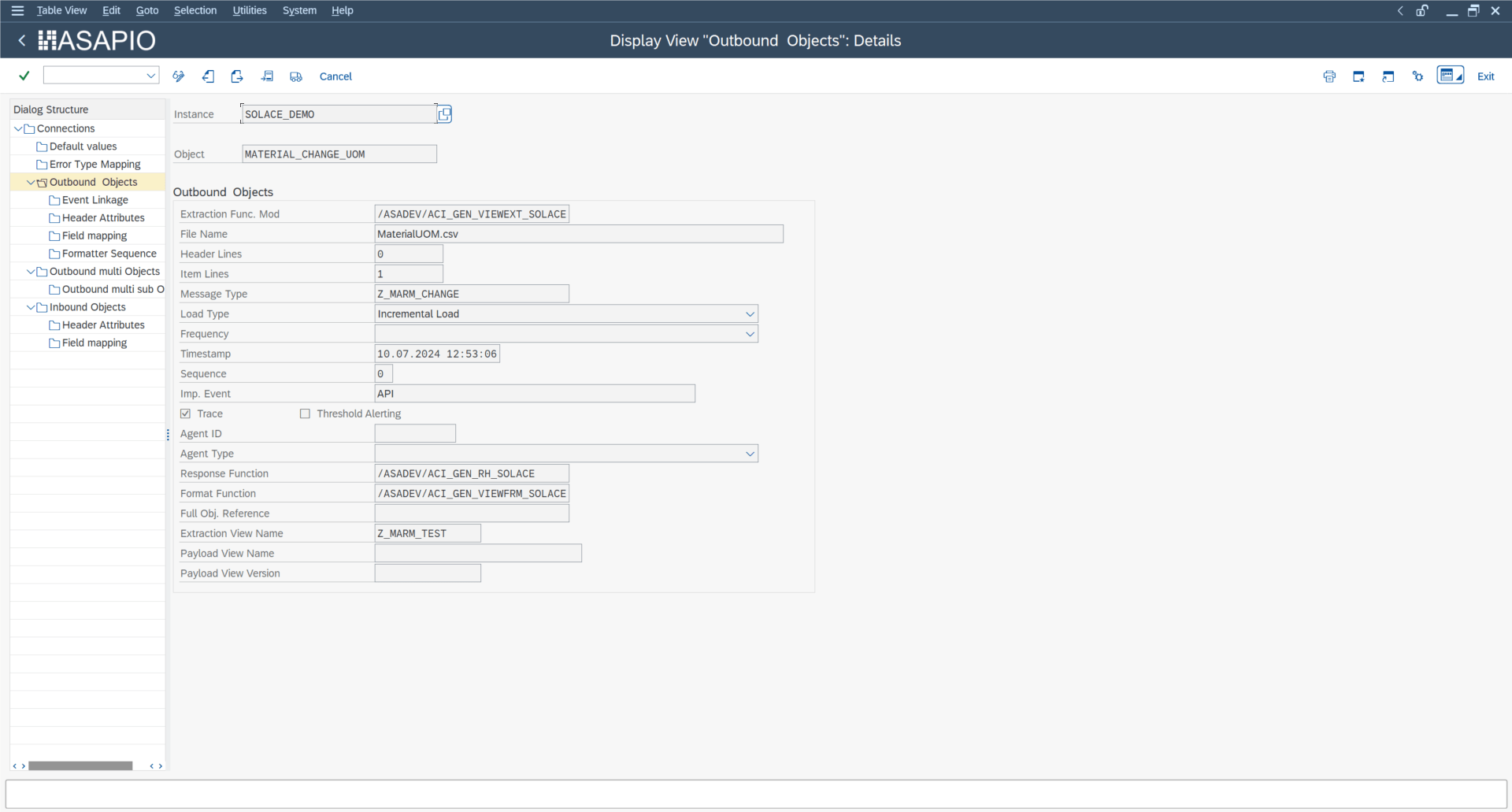Select Event Linkage in dialog structure

[95, 200]
